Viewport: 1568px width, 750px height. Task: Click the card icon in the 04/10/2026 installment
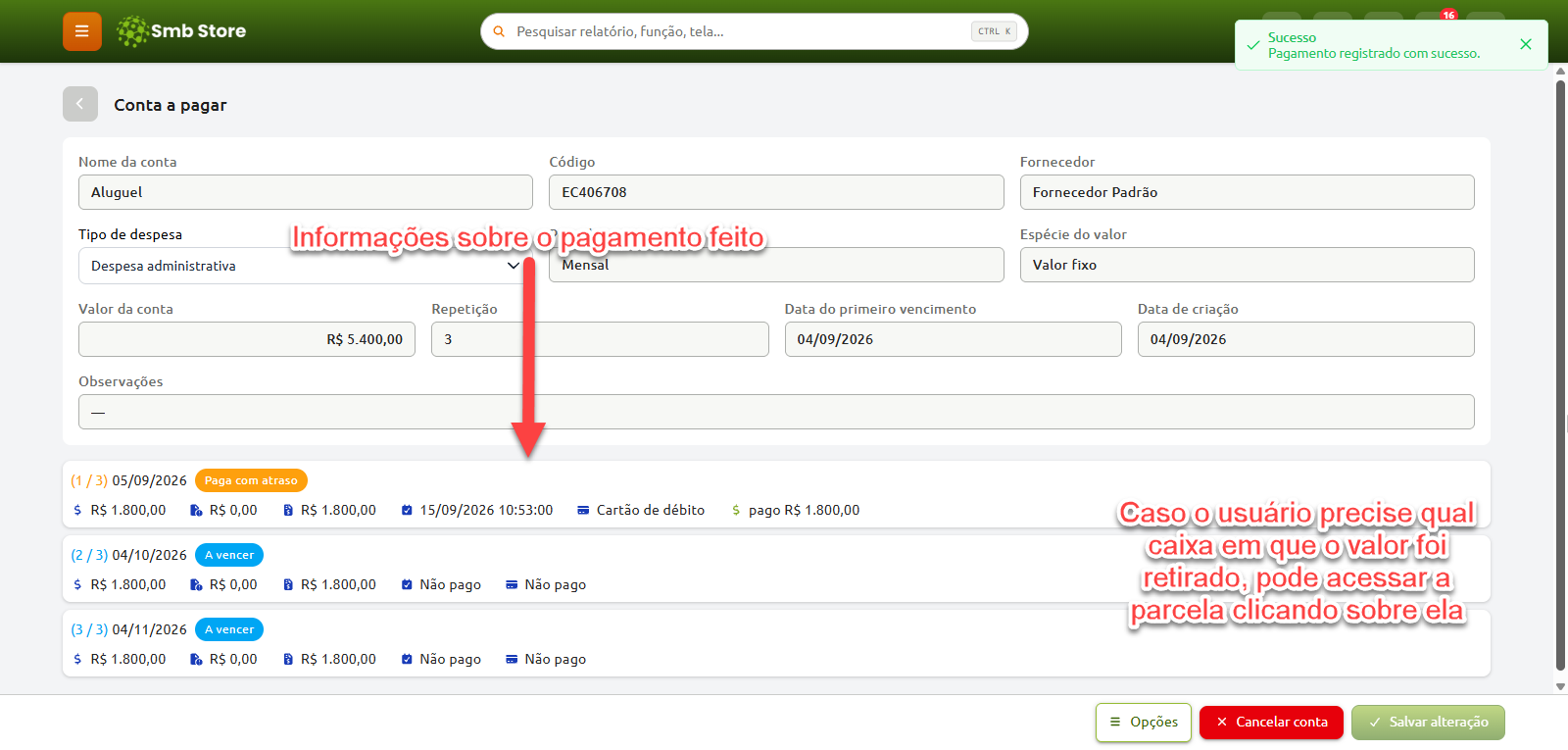pos(512,584)
